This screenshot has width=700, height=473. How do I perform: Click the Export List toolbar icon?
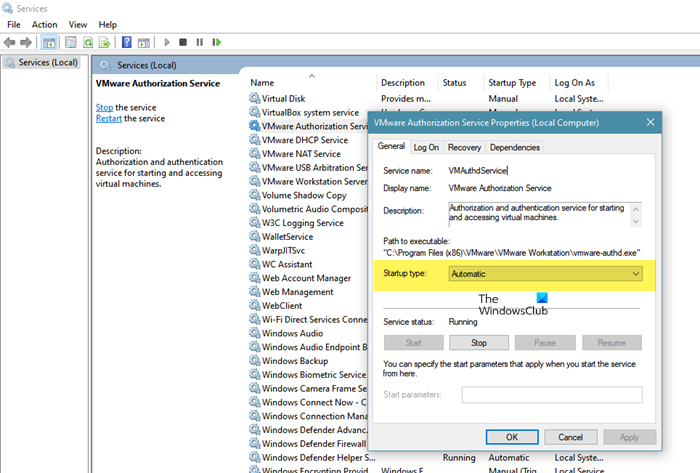pos(104,42)
